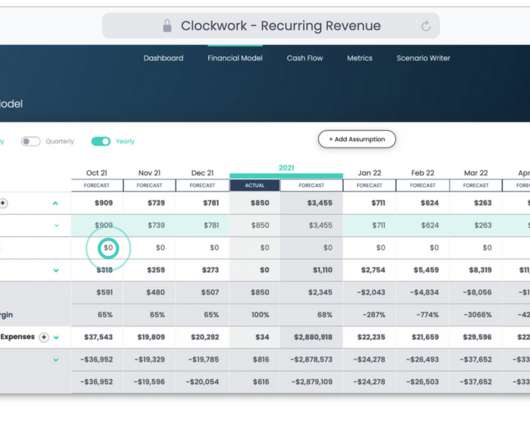Viewport: 530px width, 442px height.
Task: Click the -$26,493 cell
Action: pyautogui.click(x=423, y=360)
